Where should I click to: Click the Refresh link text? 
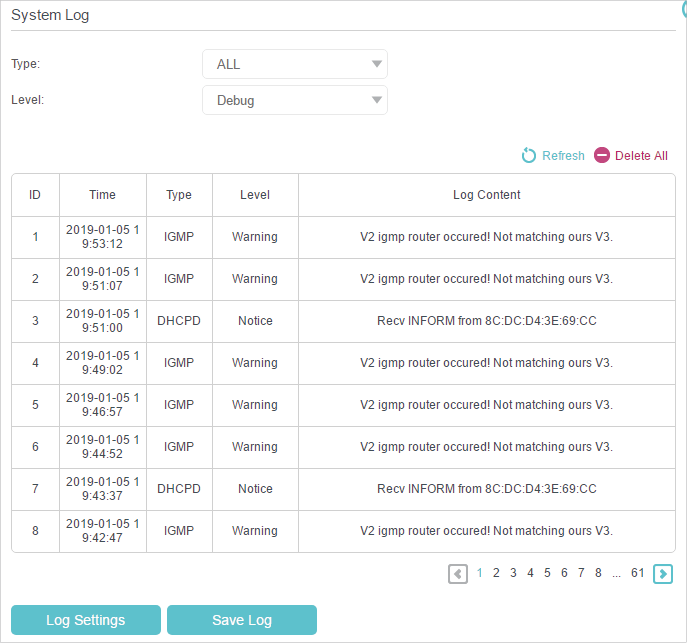(x=563, y=155)
